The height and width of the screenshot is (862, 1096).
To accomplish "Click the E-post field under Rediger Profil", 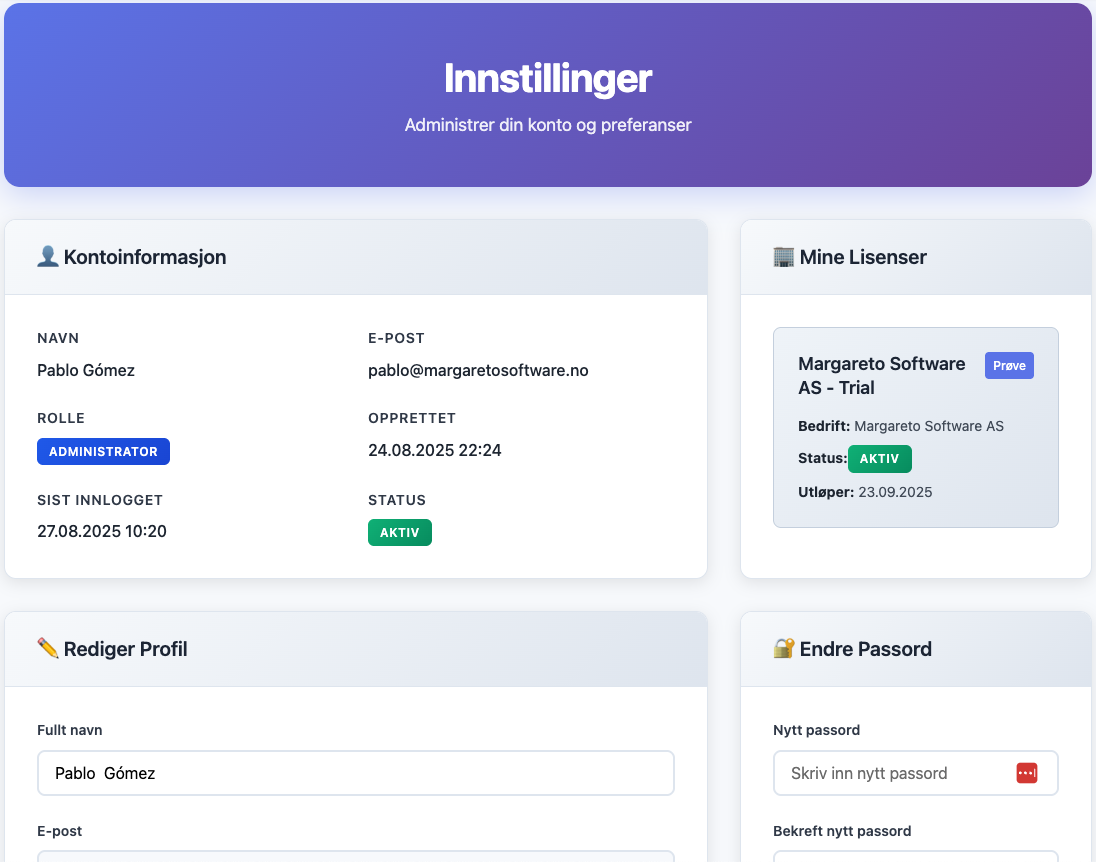I will coord(355,857).
